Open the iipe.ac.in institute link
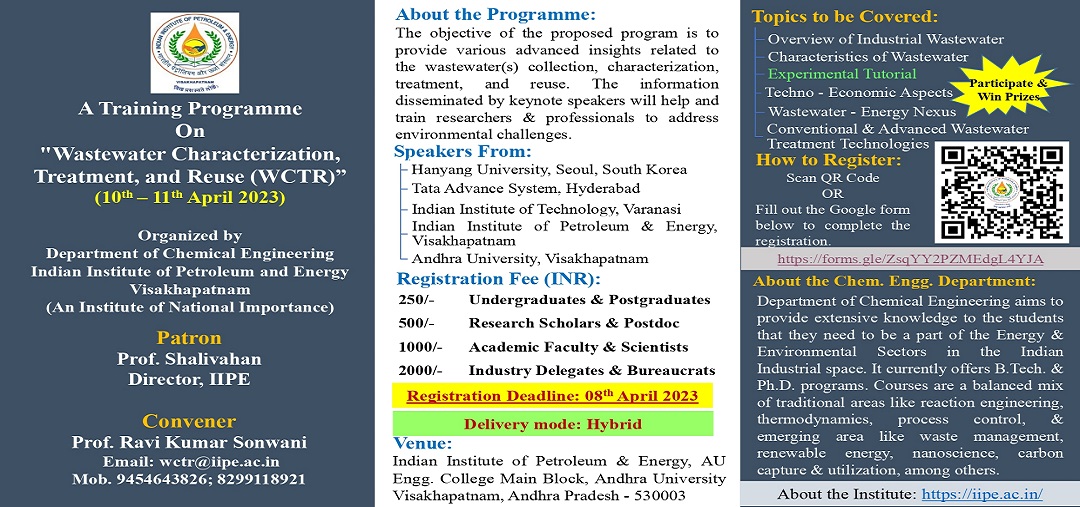The height and width of the screenshot is (507, 1080). point(982,494)
